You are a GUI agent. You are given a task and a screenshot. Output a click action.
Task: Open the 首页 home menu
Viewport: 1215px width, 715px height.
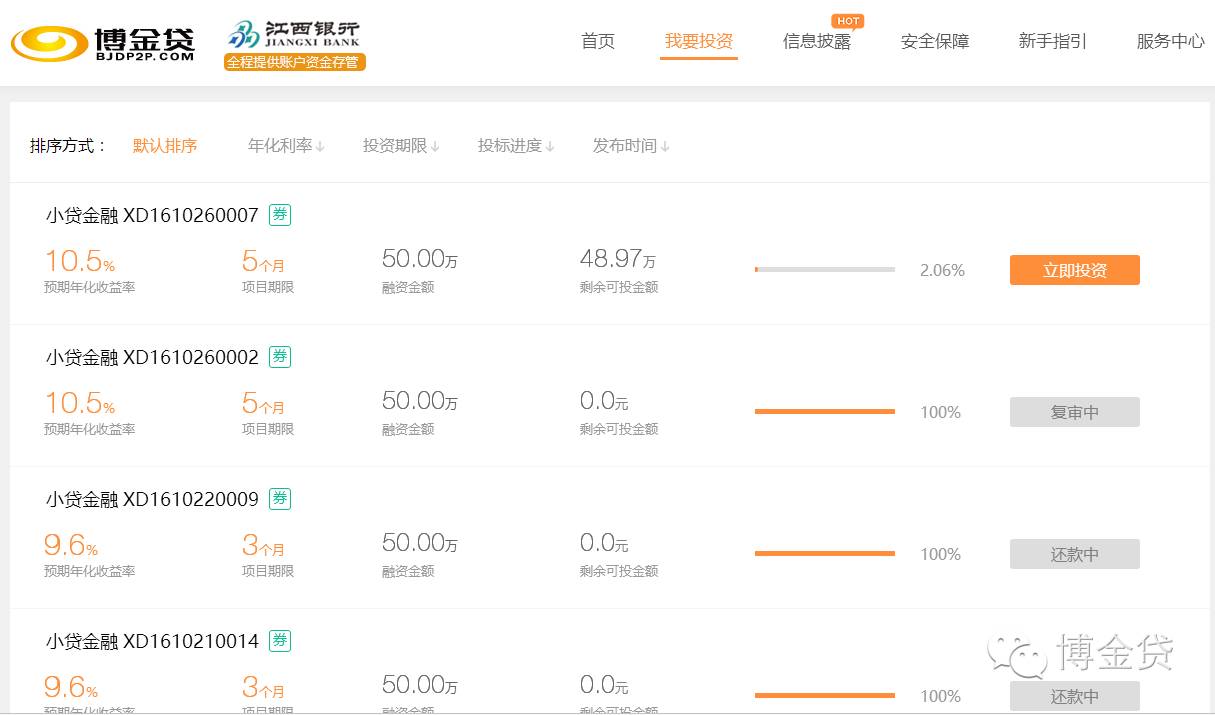[x=598, y=41]
